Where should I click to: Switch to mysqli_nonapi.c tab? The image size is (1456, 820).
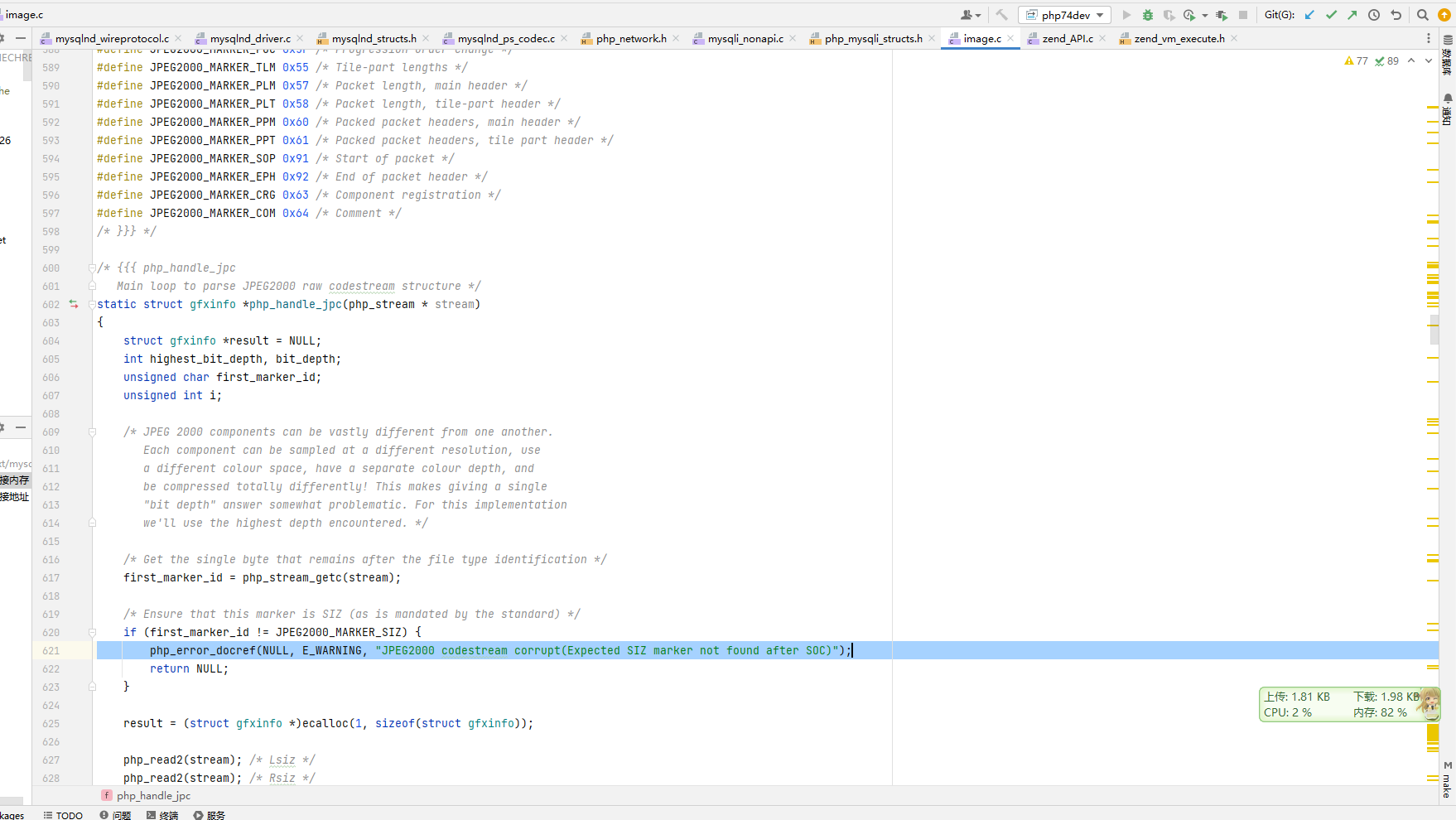click(x=745, y=38)
